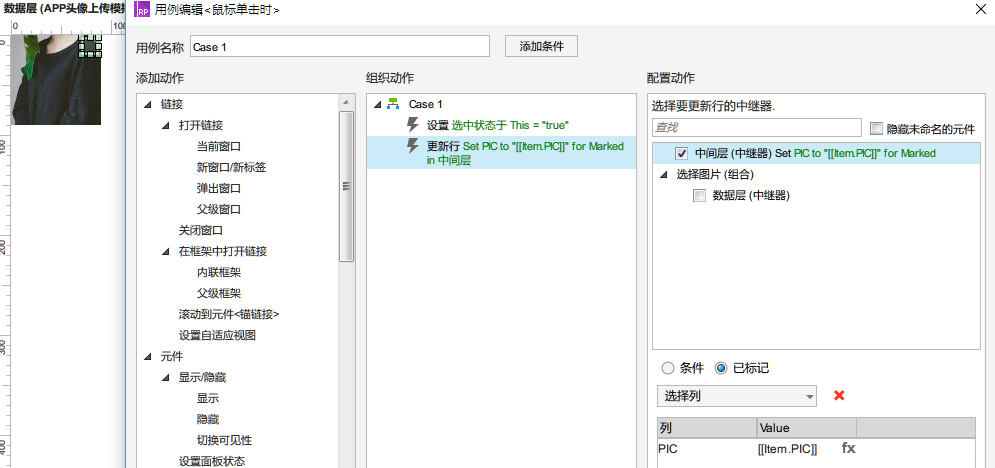Screen dimensions: 995x468
Task: Add the 隐藏 action
Action: point(208,419)
